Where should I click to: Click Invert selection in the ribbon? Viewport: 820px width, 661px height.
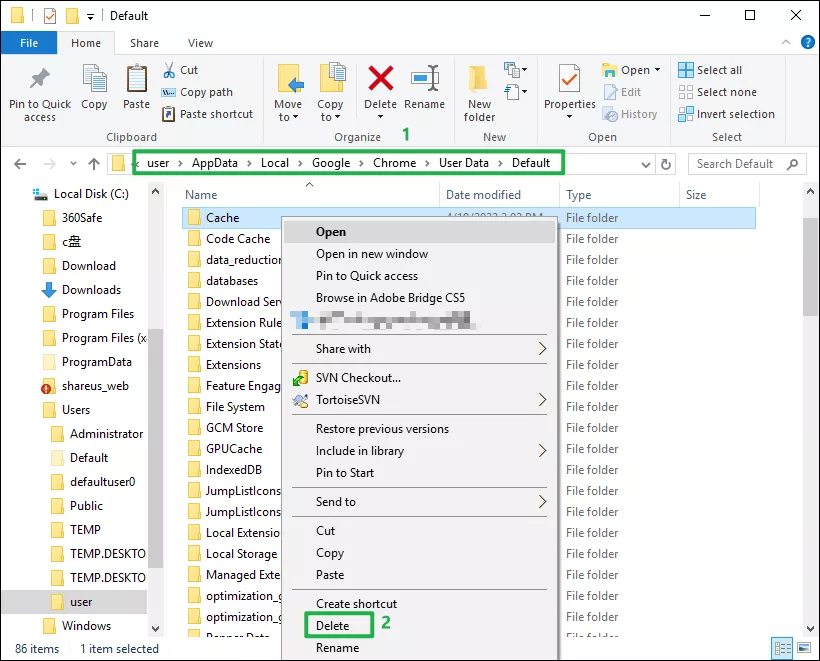726,114
